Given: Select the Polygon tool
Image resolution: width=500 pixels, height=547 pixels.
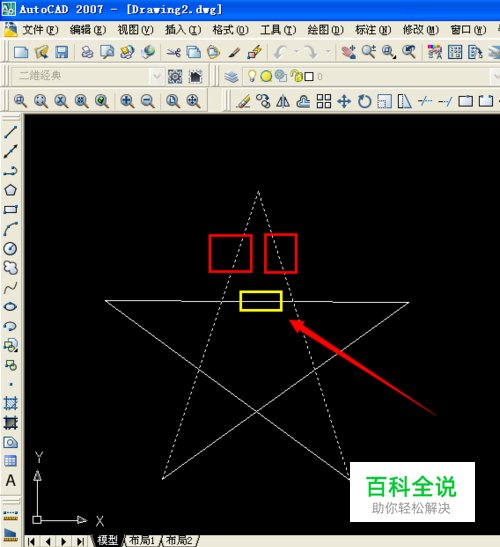Looking at the screenshot, I should (10, 190).
